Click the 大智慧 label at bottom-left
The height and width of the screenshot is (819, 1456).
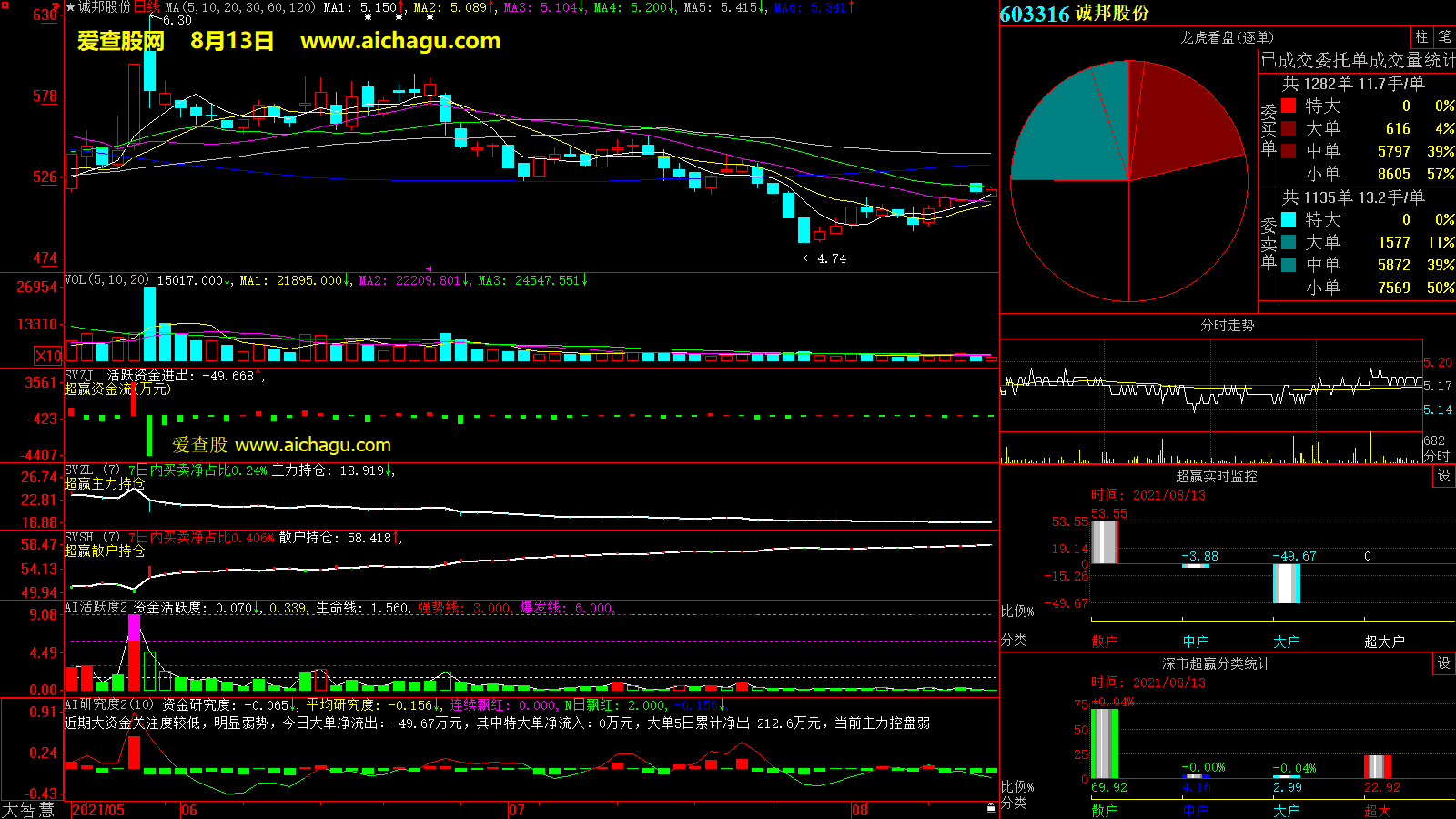[x=28, y=810]
